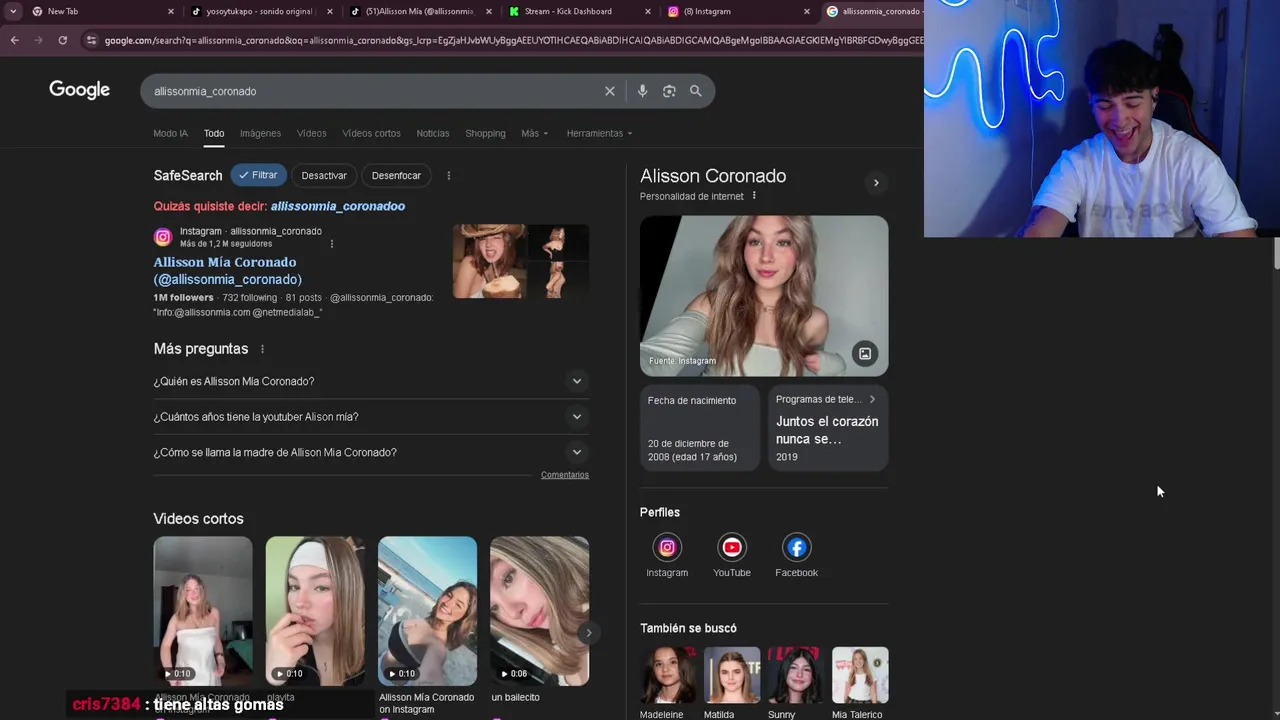Screen dimensions: 1280x720
Task: Reload the current page
Action: [62, 40]
